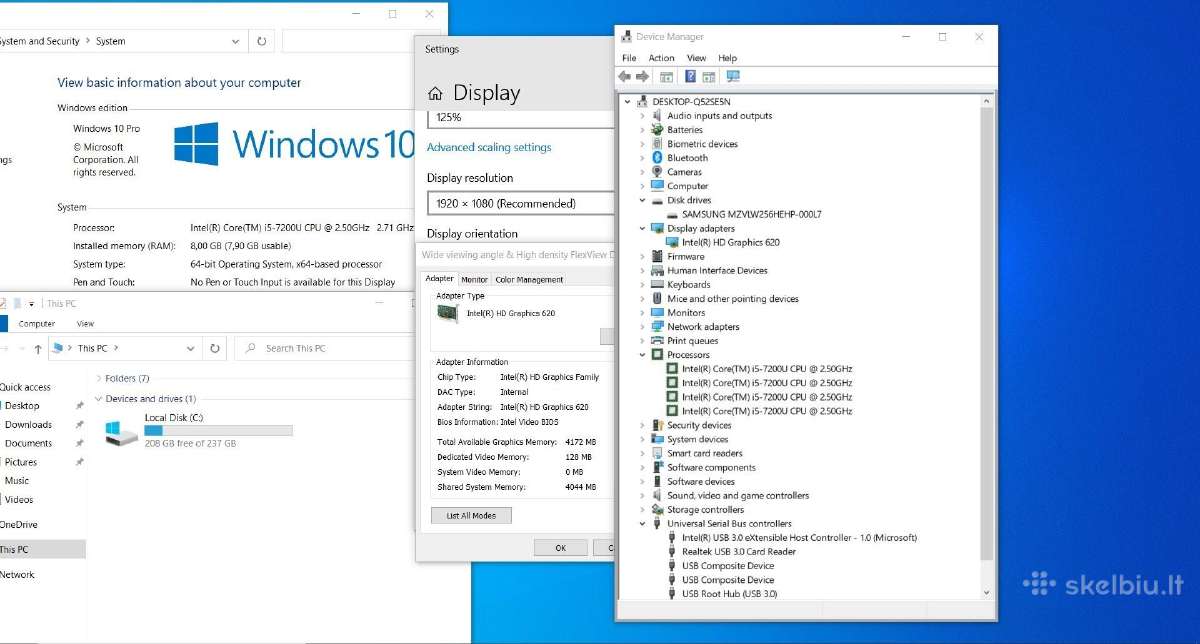Click System in the Control Panel breadcrumb
1200x644 pixels.
[111, 41]
